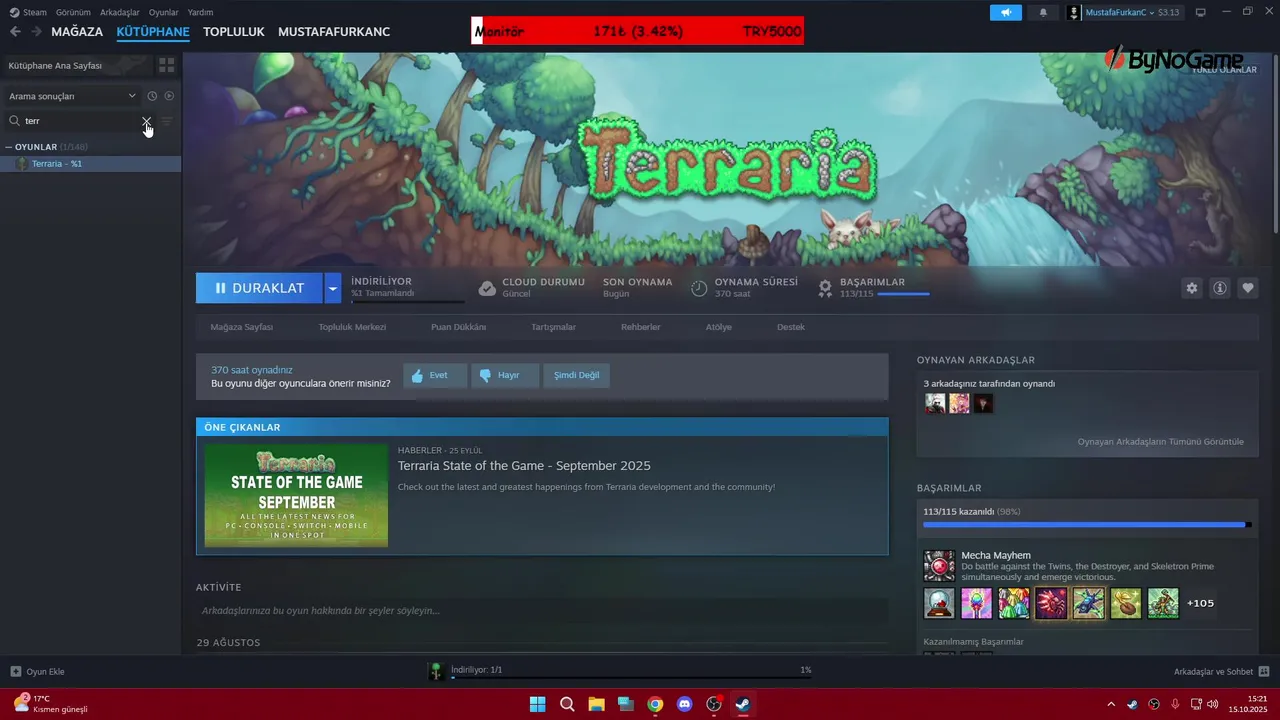Screen dimensions: 1280x720
Task: Collapse the OYUNLAR category
Action: click(x=9, y=147)
